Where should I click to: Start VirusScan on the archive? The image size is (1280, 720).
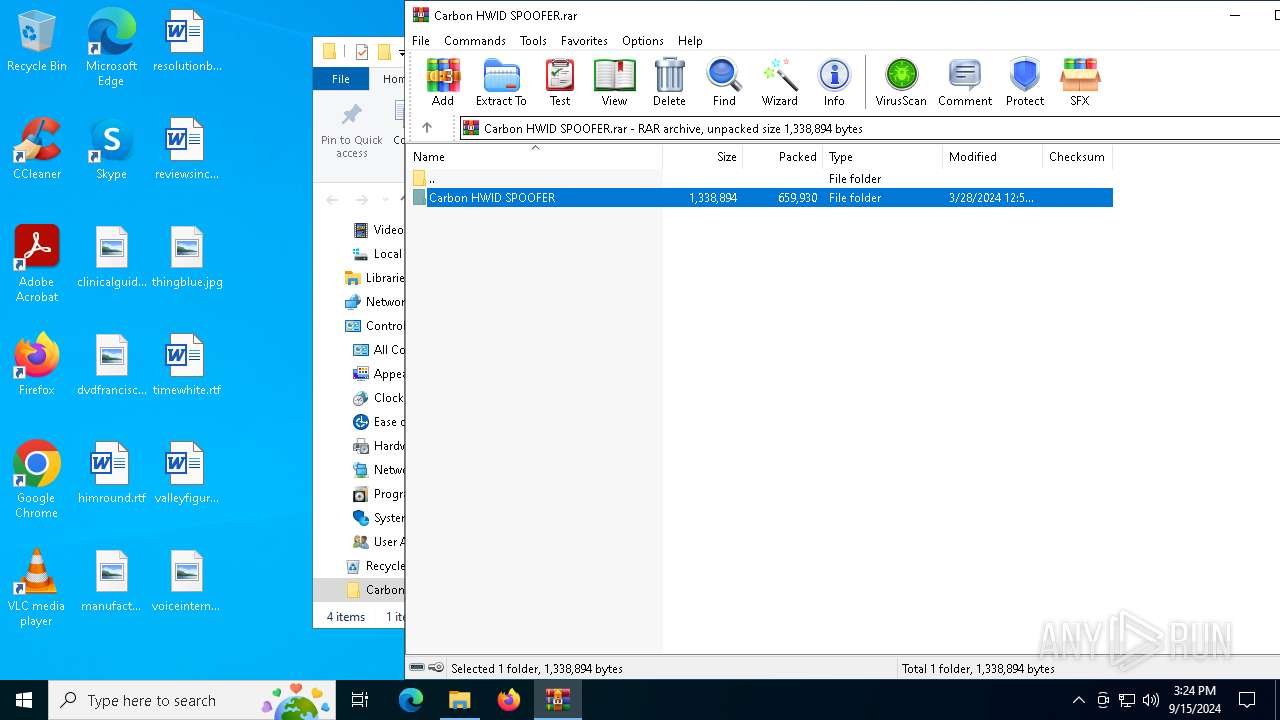click(901, 82)
